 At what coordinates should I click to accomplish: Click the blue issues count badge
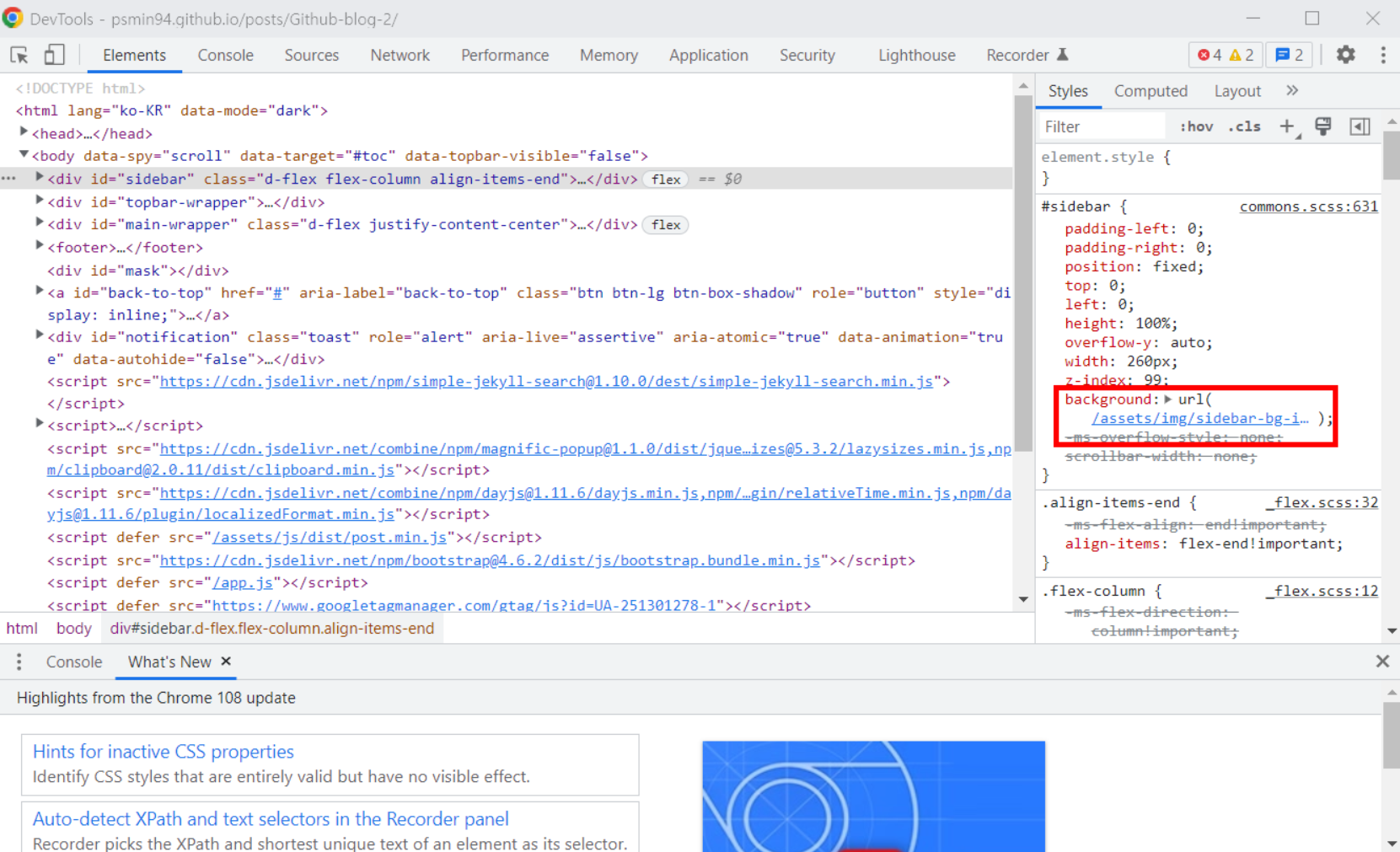(1290, 55)
